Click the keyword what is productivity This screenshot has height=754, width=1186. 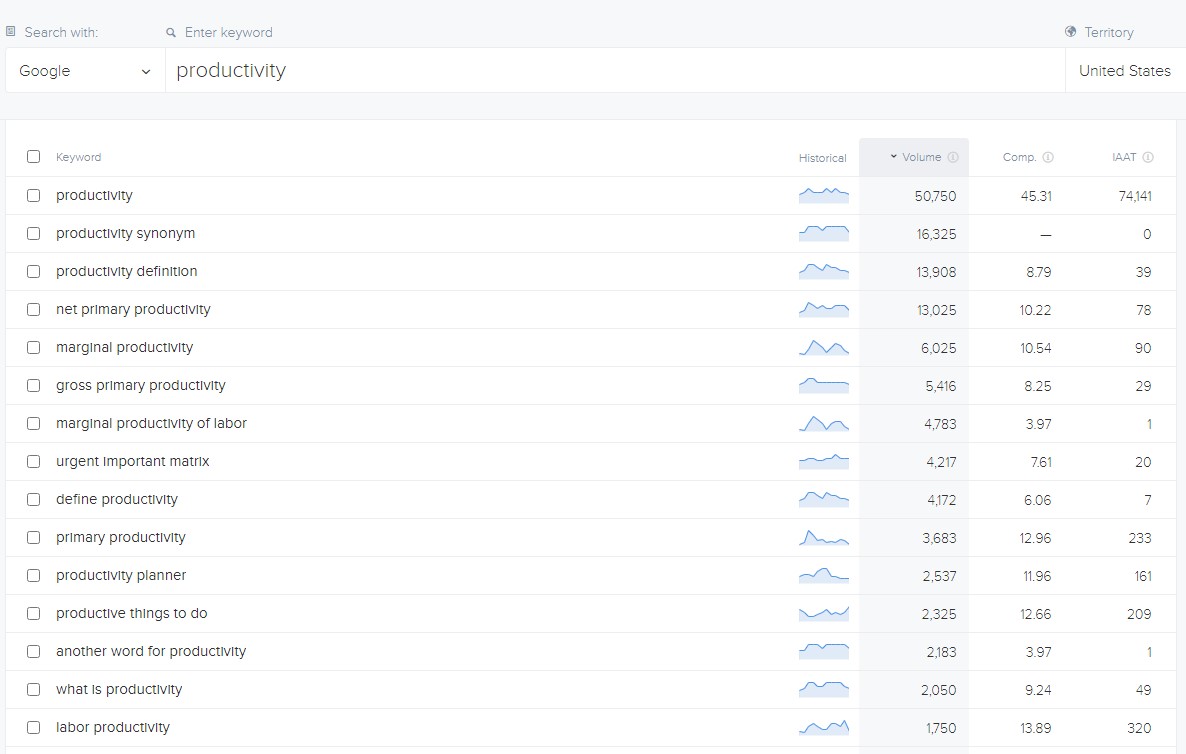click(x=119, y=690)
